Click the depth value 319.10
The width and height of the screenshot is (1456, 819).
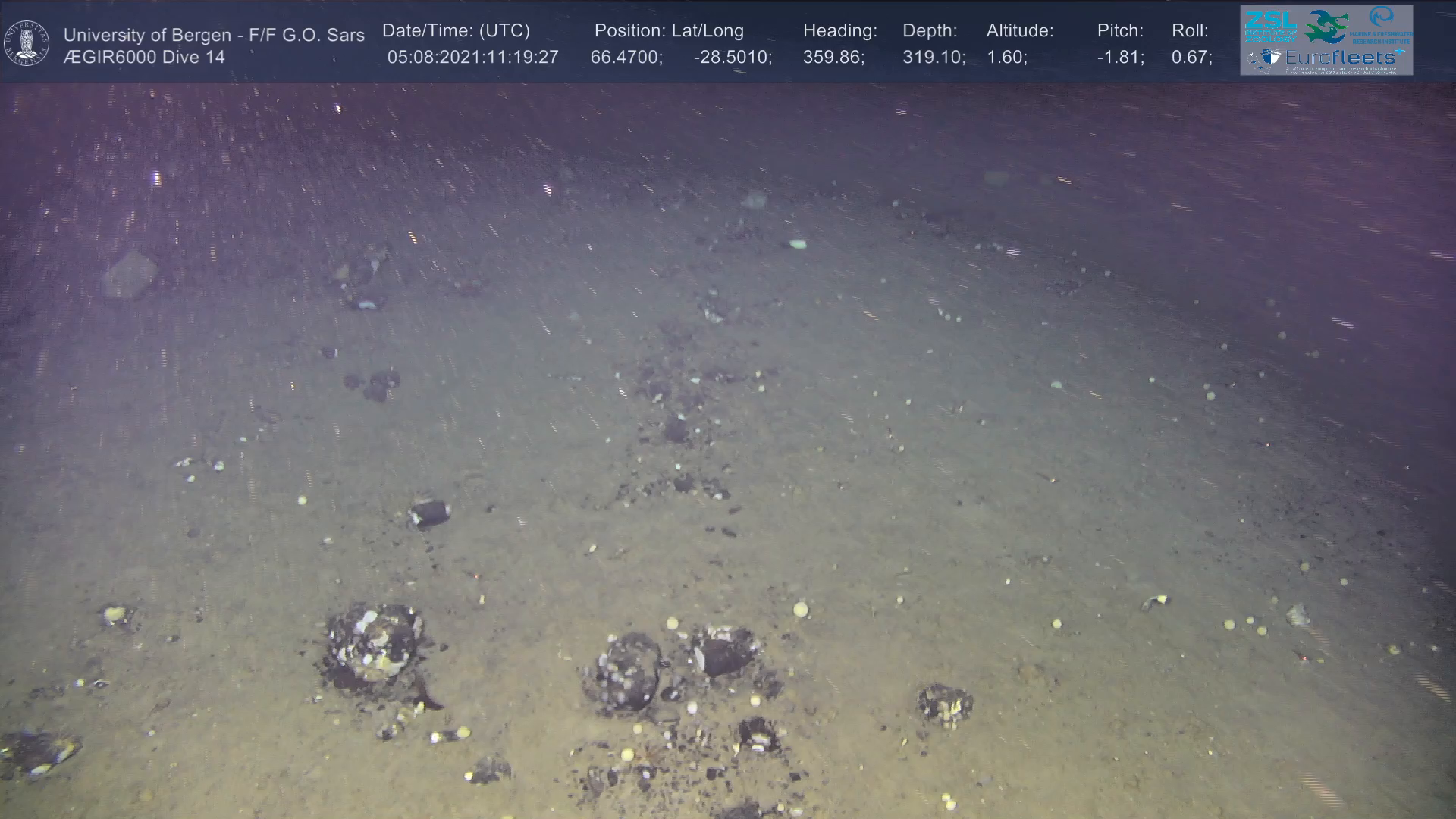(933, 57)
